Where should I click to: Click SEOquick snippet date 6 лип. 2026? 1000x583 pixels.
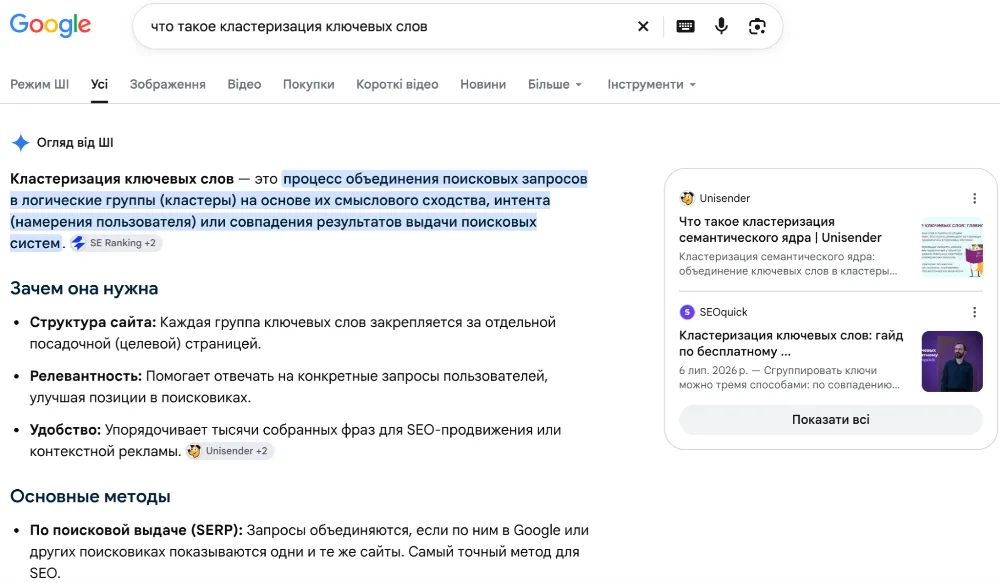713,371
